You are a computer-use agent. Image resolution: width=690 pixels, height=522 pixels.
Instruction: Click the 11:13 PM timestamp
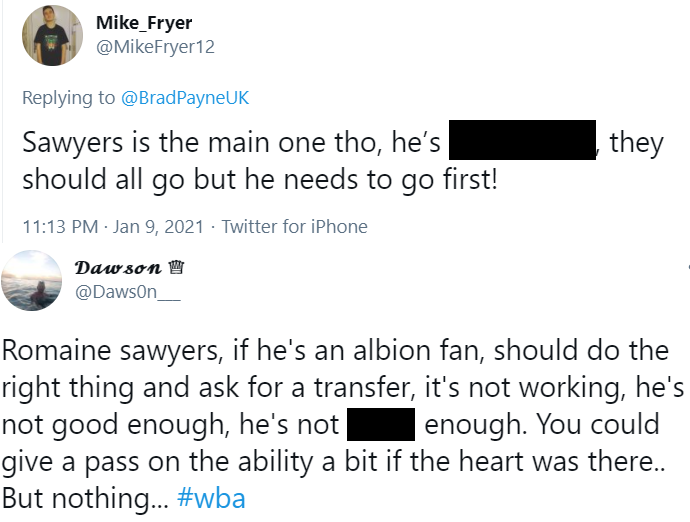[60, 227]
